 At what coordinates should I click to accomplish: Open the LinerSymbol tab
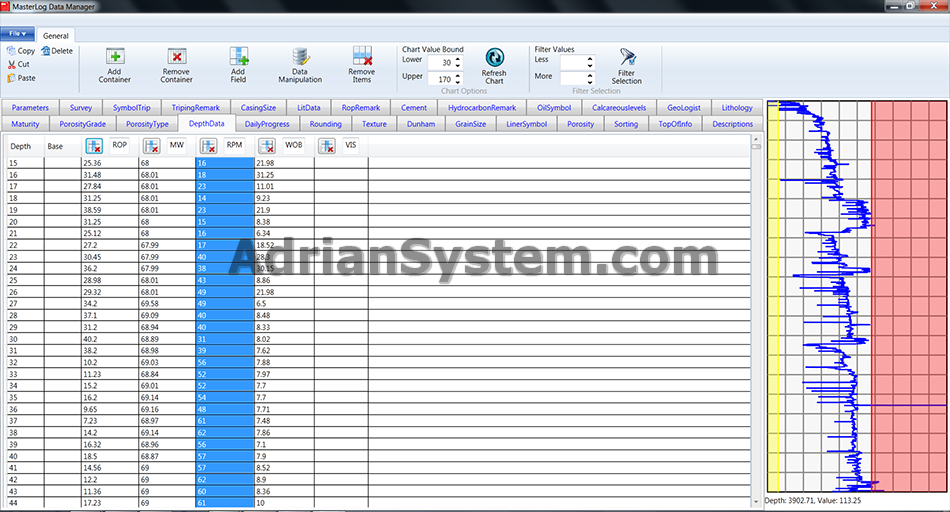(526, 124)
